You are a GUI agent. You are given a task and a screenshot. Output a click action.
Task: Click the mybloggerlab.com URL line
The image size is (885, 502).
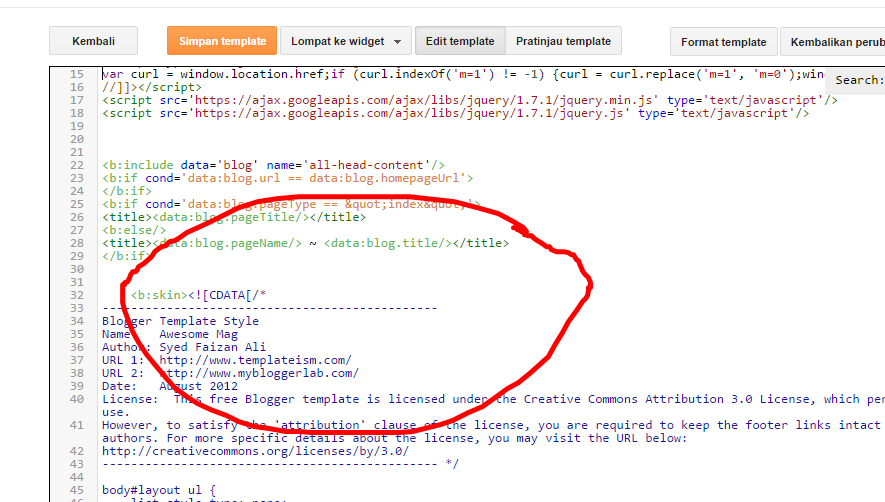click(x=230, y=373)
